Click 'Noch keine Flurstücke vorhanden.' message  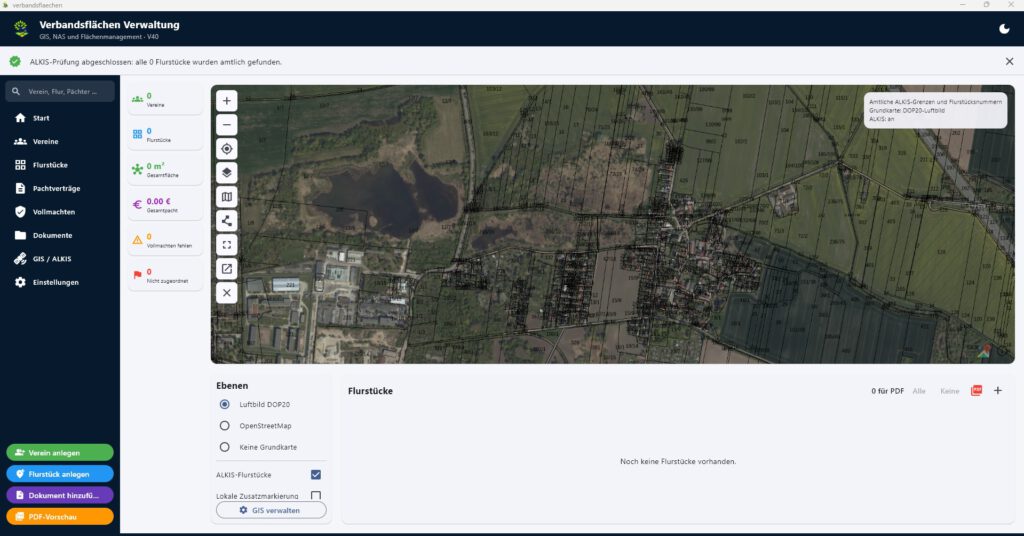pos(678,462)
